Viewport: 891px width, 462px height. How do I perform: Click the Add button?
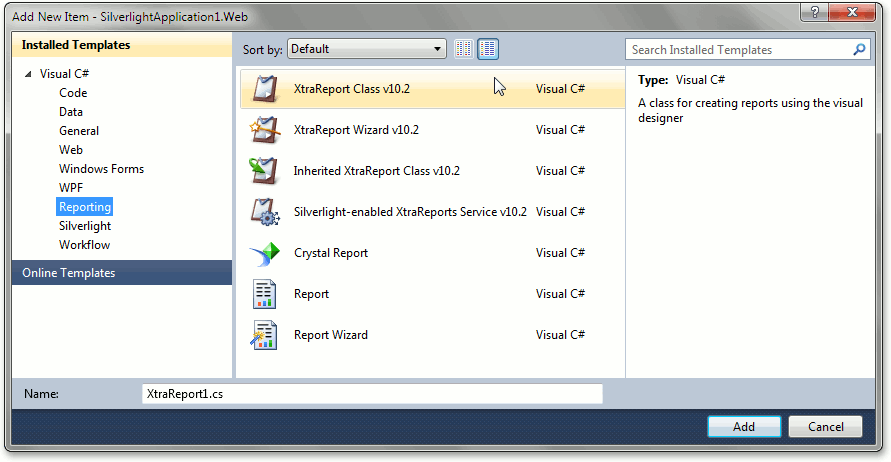point(744,427)
